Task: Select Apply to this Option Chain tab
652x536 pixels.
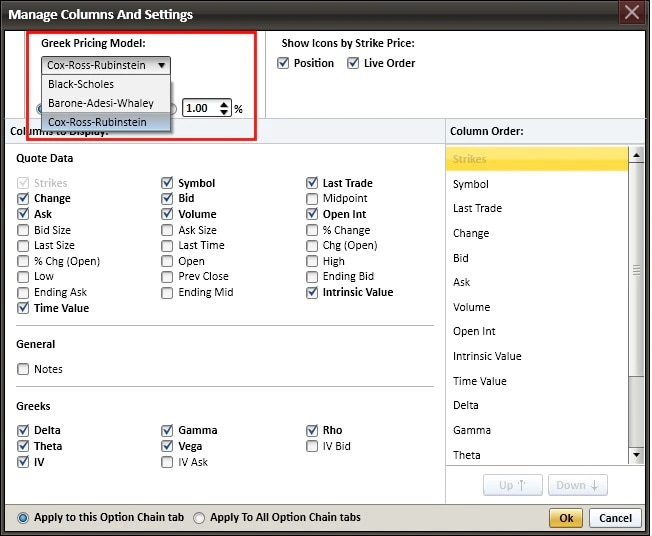Action: [x=24, y=518]
